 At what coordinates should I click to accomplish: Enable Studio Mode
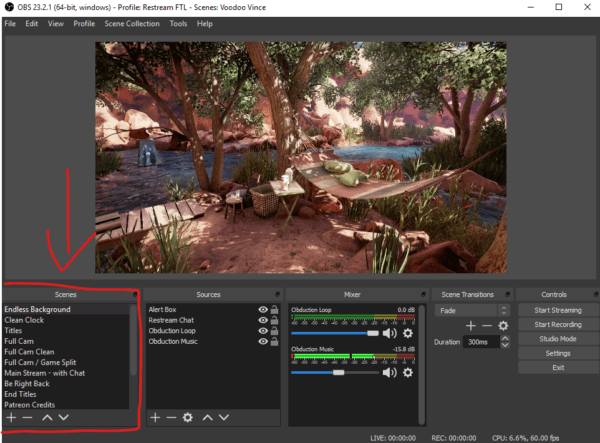[x=558, y=339]
